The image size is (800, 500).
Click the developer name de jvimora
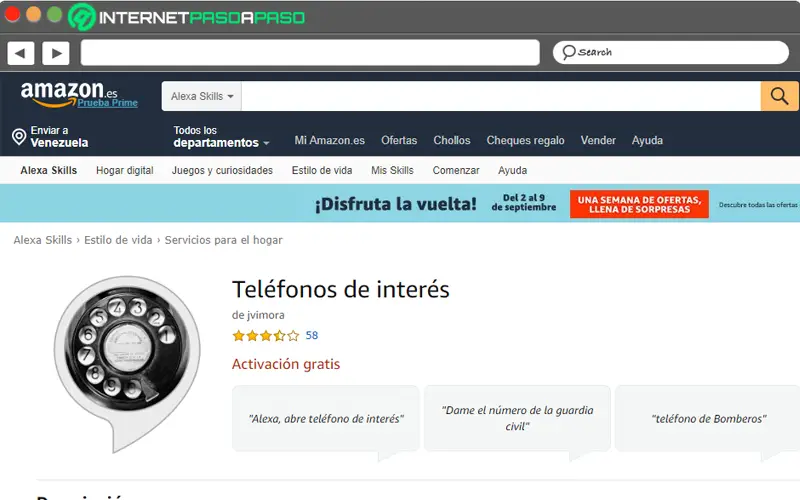258,315
